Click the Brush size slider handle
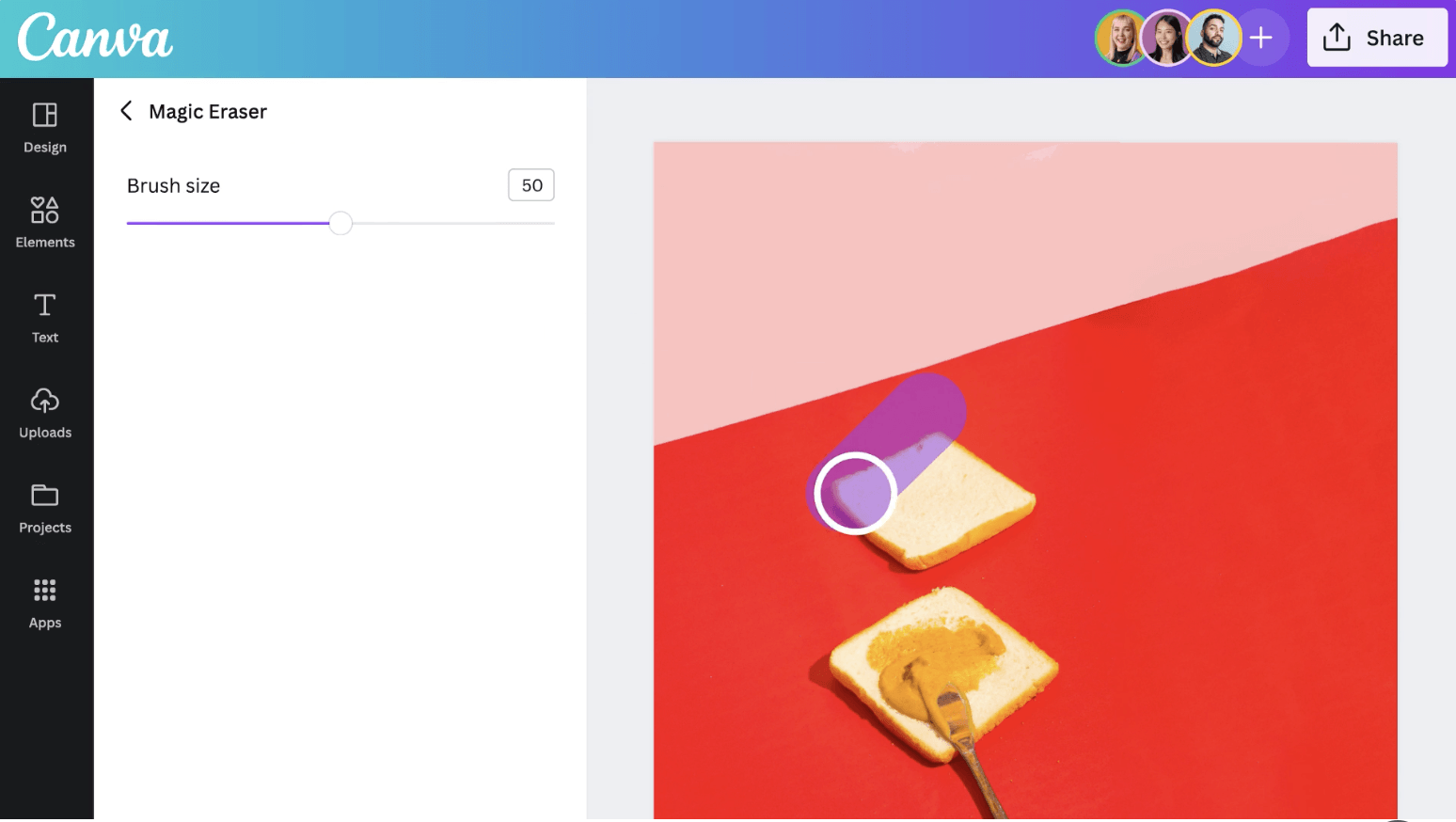Screen dimensions: 1456x822 (340, 223)
